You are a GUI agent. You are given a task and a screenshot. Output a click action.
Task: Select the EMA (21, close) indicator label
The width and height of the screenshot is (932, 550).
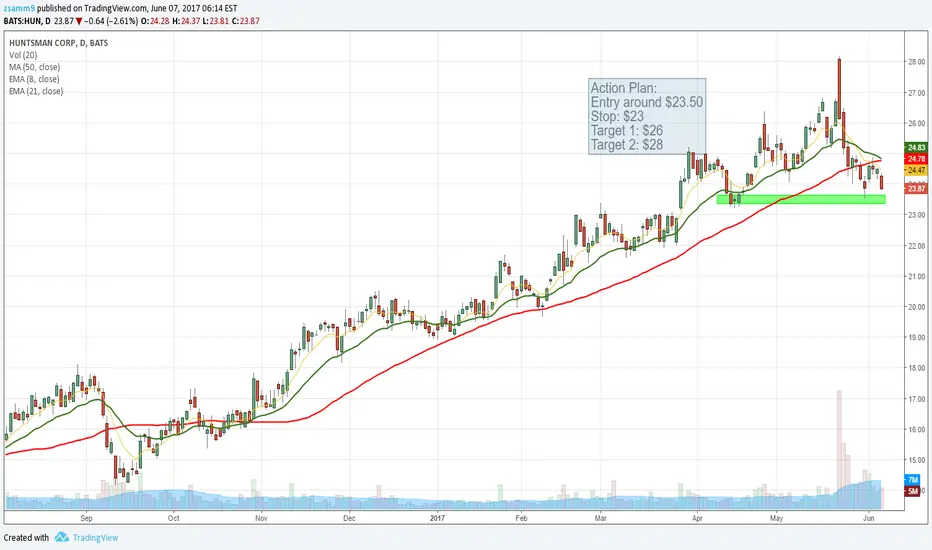(36, 91)
